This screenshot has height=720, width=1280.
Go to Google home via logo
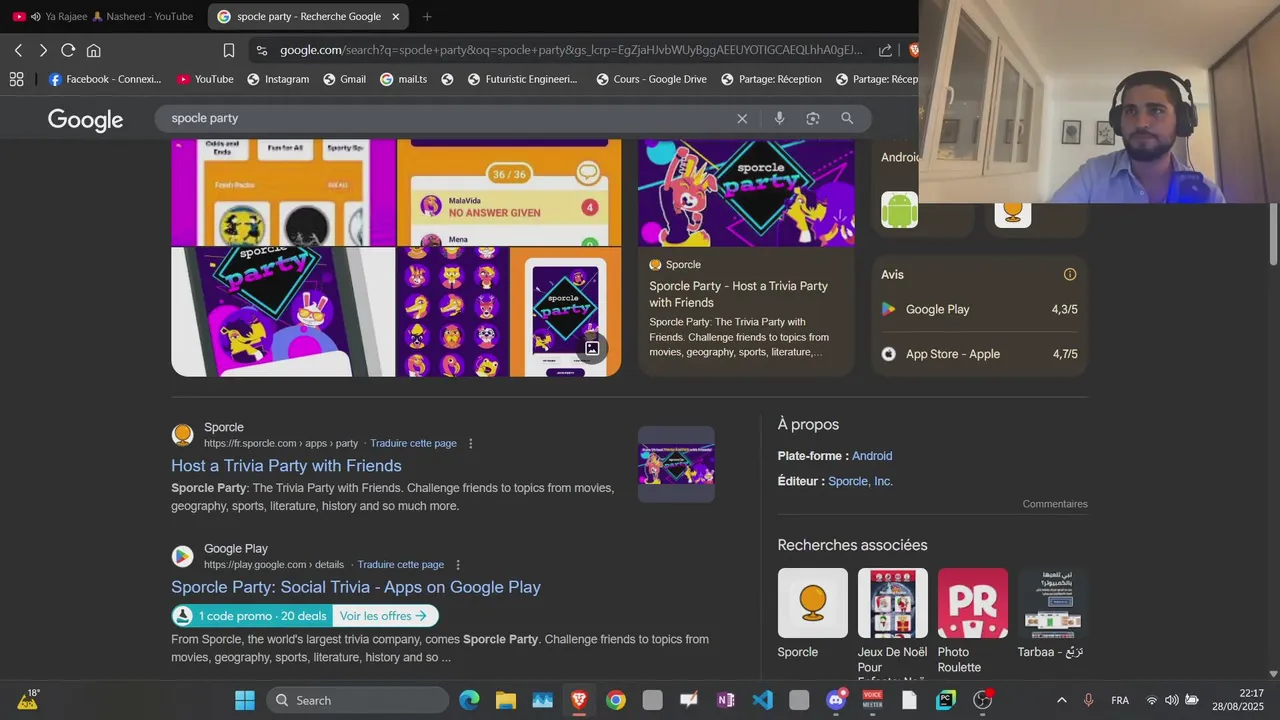pos(85,120)
